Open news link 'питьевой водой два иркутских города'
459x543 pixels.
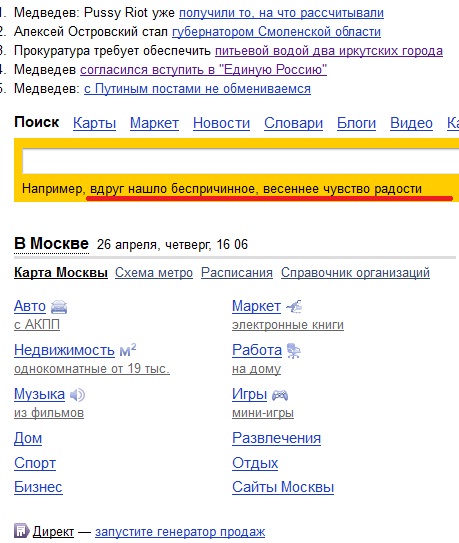click(329, 51)
